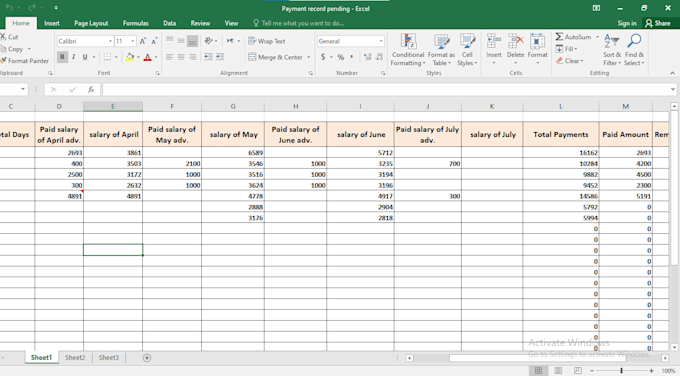Click Merge & Center button
The image size is (680, 376).
tap(275, 57)
